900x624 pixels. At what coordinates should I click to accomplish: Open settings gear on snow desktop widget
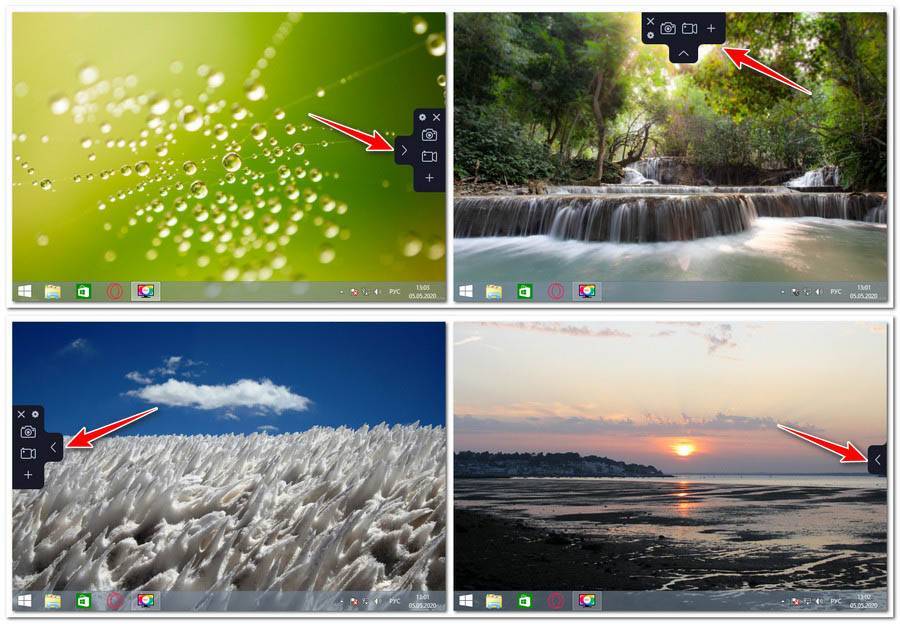coord(36,414)
